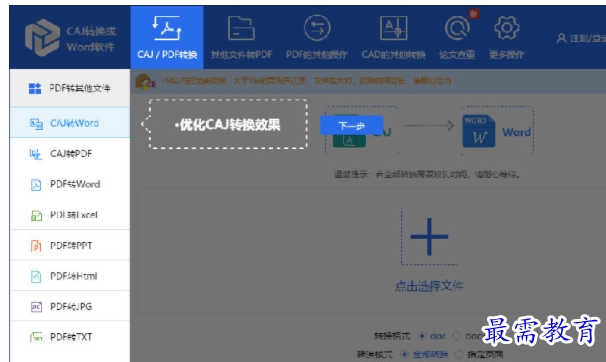Screen dimensions: 606x362
Task: Click the orange file-size notice text
Action: pyautogui.click(x=306, y=81)
